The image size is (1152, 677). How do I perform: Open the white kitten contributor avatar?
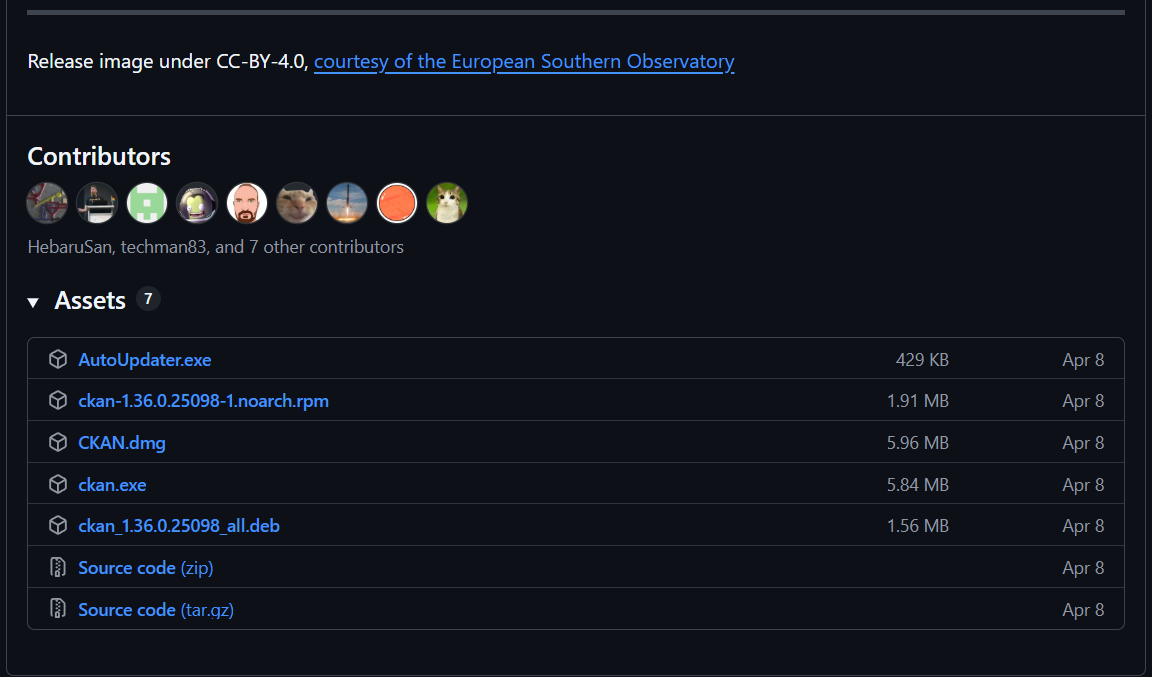447,203
